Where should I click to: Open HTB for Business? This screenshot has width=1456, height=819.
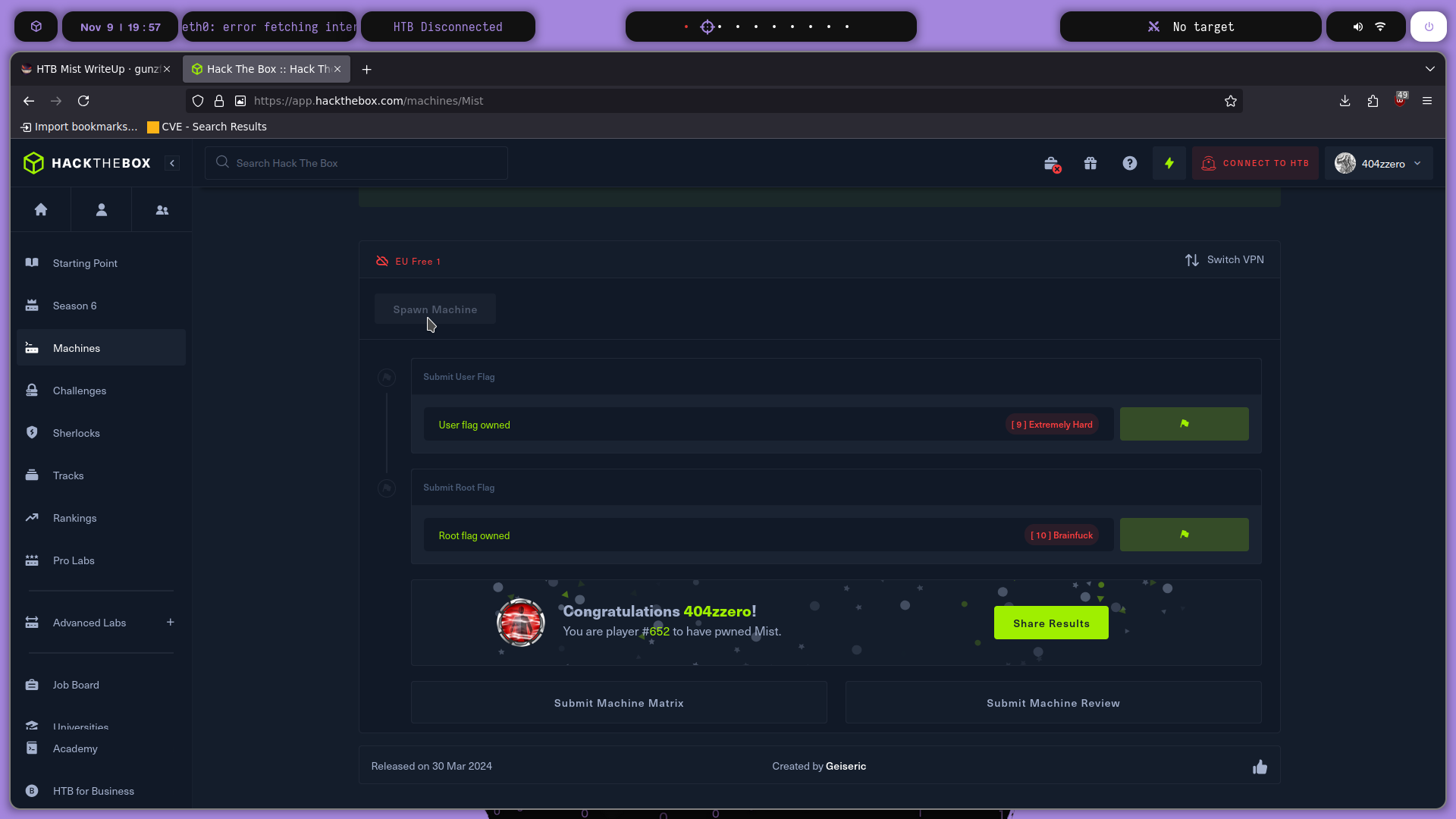(101, 791)
